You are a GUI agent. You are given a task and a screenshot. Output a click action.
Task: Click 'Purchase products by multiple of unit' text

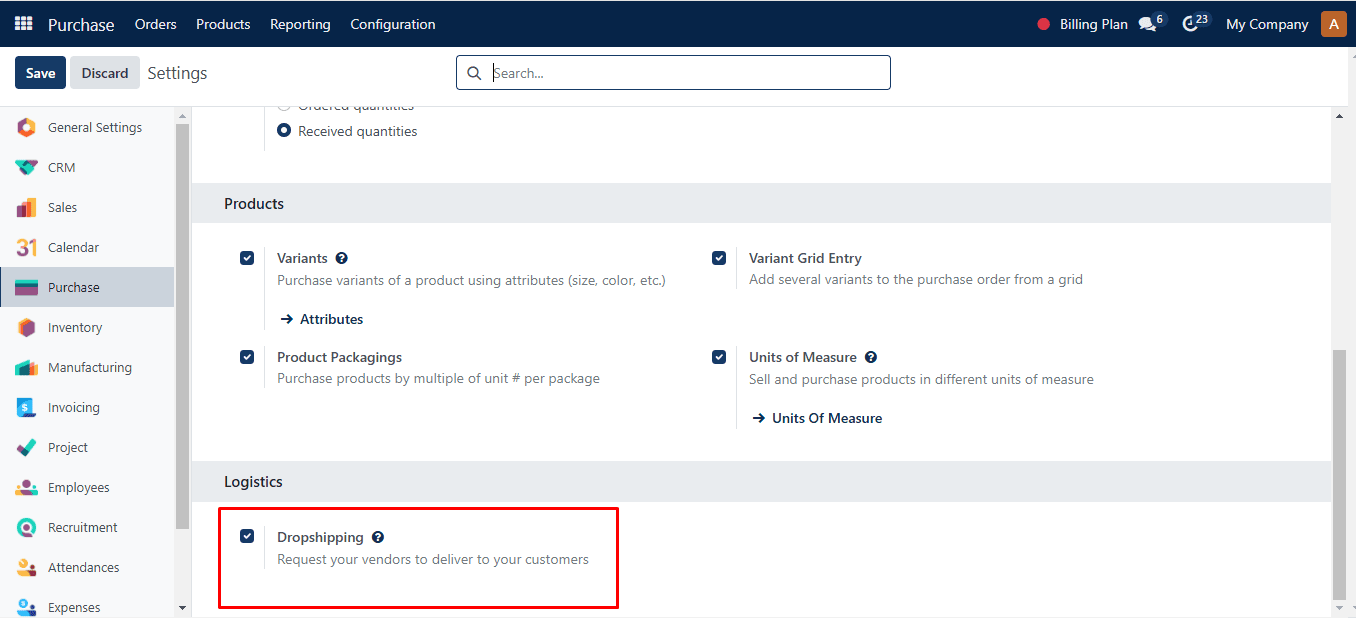coord(438,378)
